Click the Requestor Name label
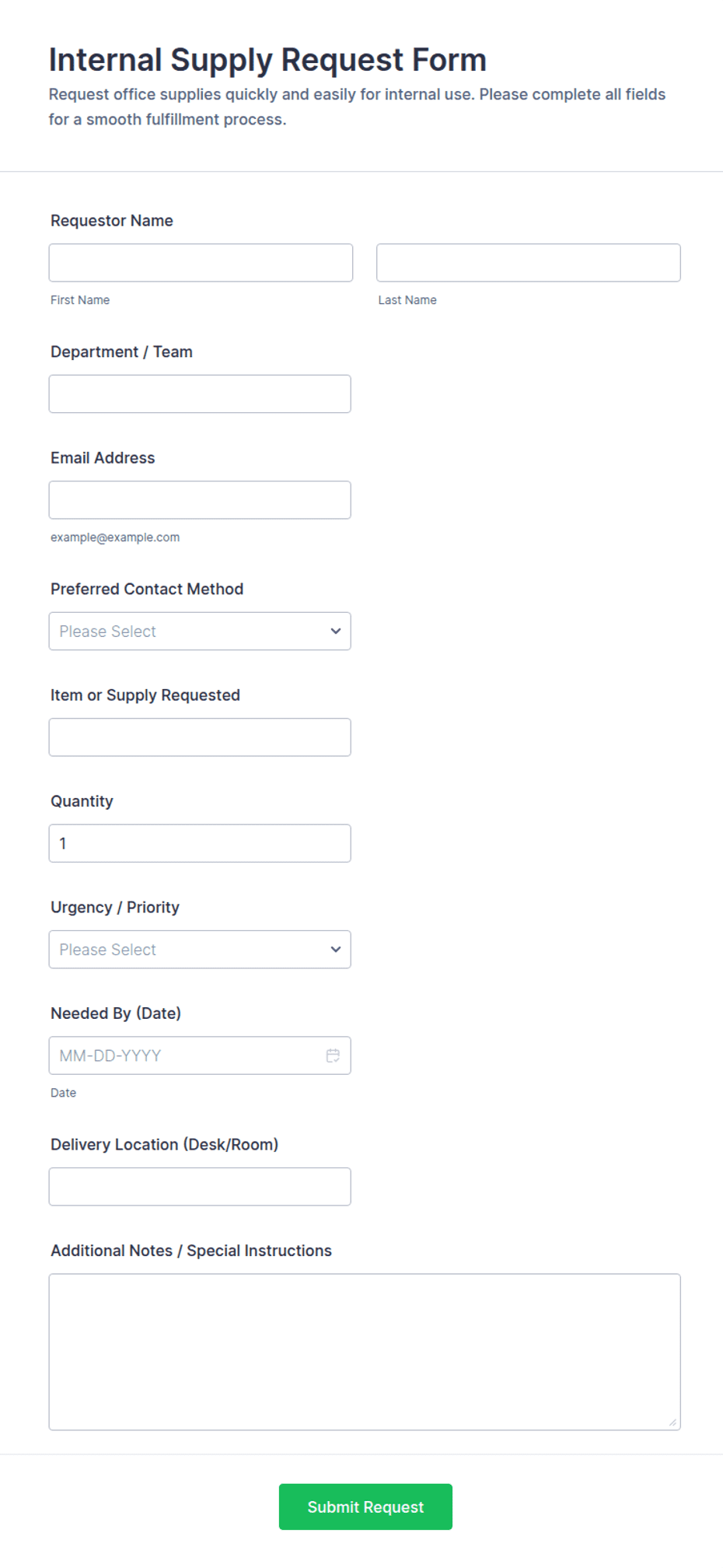Screen dimensions: 723x1568 pos(112,220)
